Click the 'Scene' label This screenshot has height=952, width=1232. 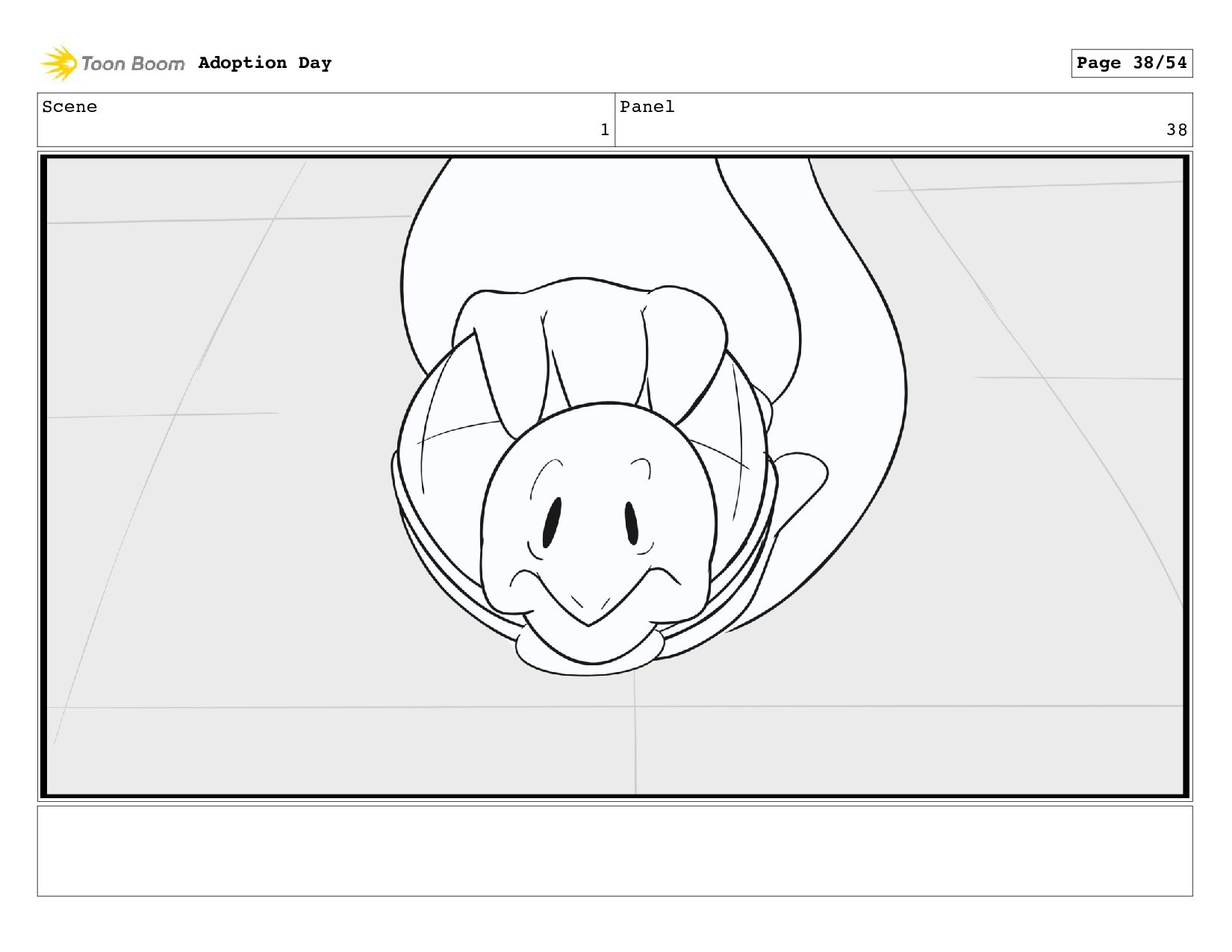pos(69,107)
